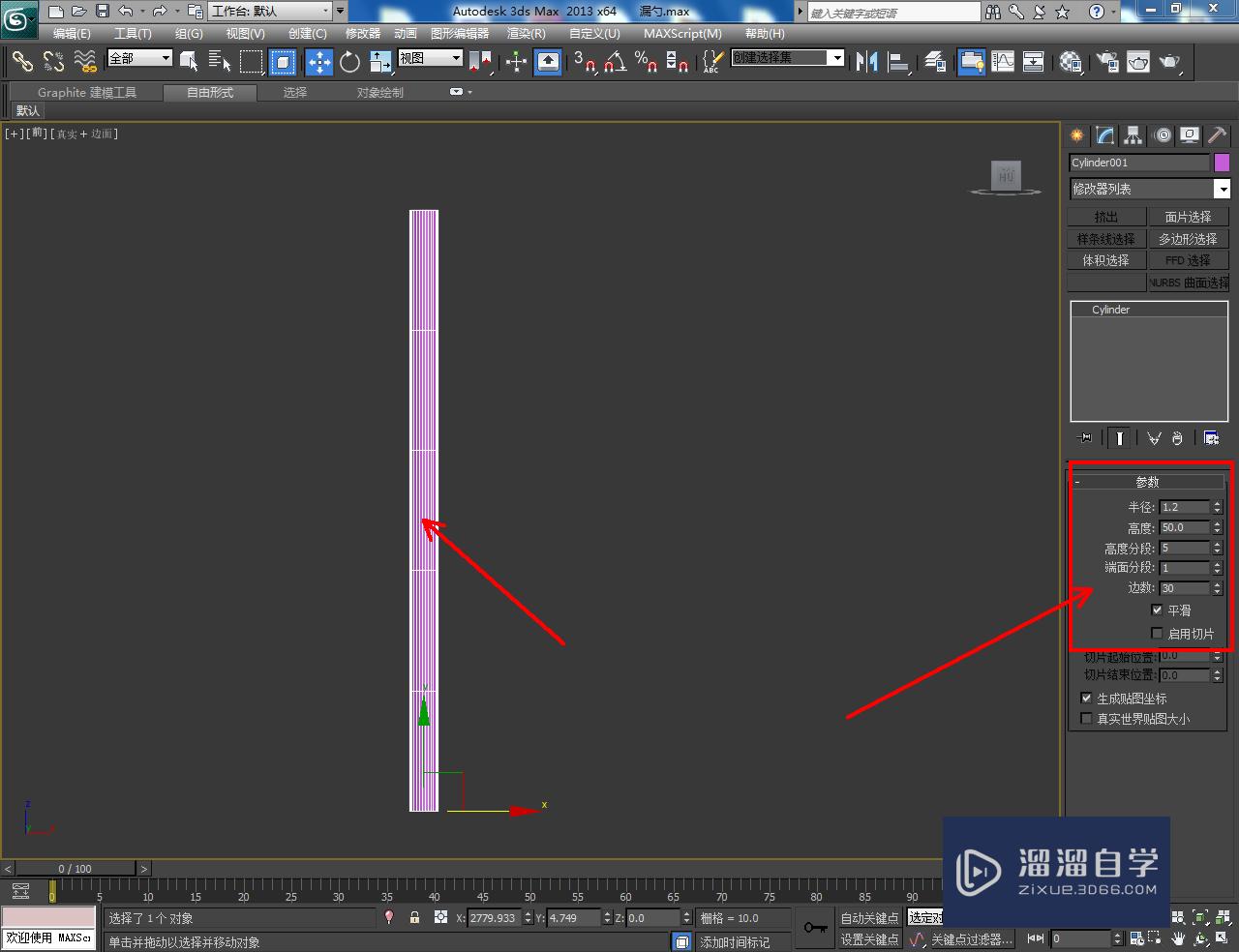Enable 真实世界贴图大小 checkbox
This screenshot has width=1239, height=952.
coord(1086,719)
